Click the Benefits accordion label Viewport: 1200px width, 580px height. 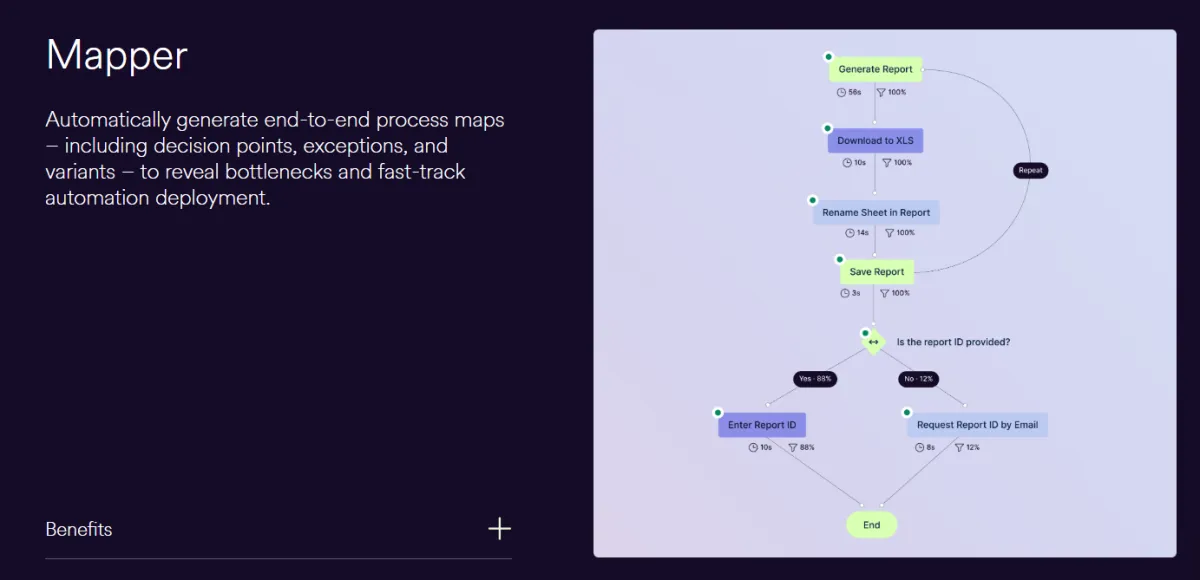(79, 529)
